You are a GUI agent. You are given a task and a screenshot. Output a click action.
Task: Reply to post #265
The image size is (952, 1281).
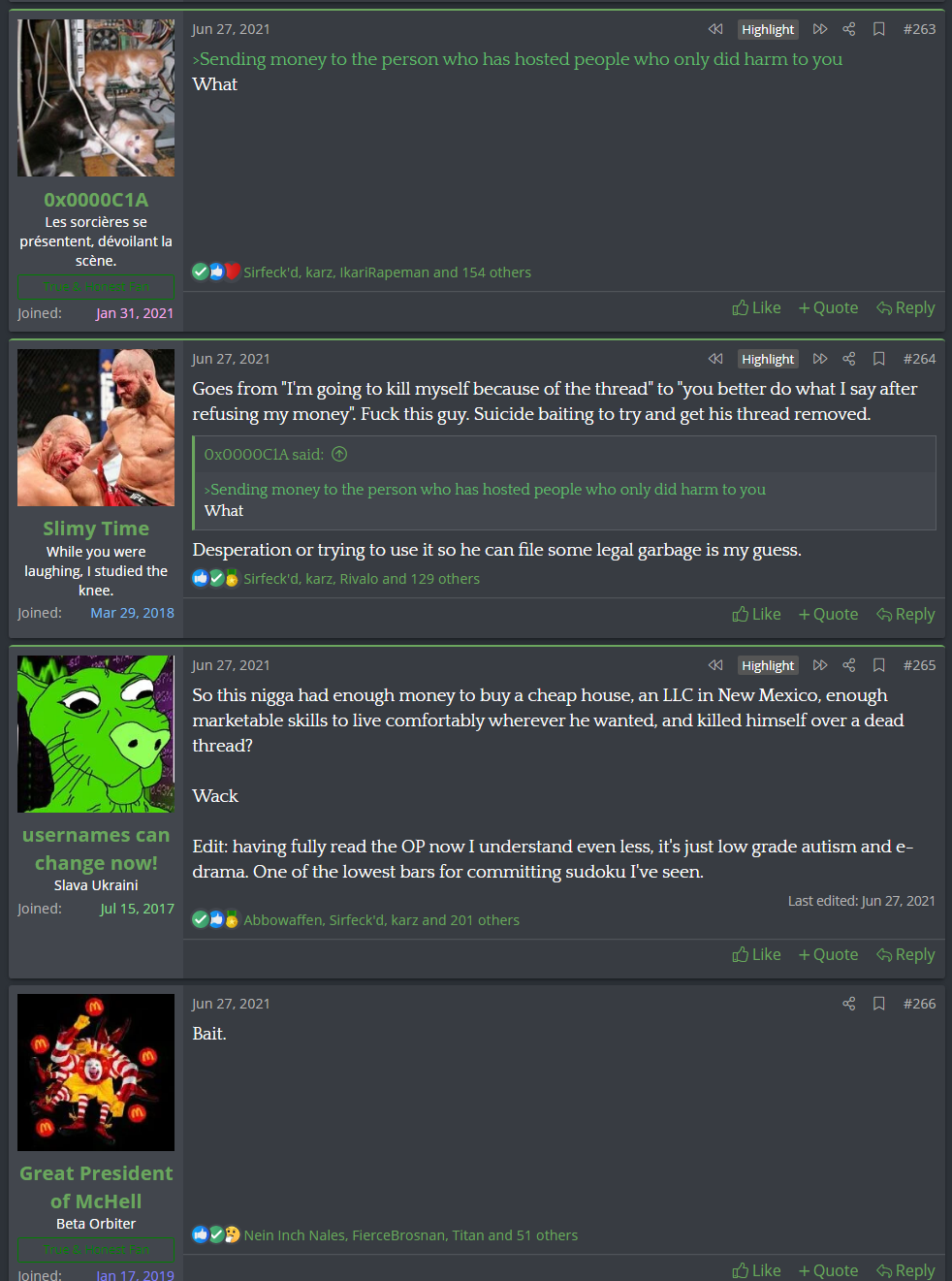[905, 954]
